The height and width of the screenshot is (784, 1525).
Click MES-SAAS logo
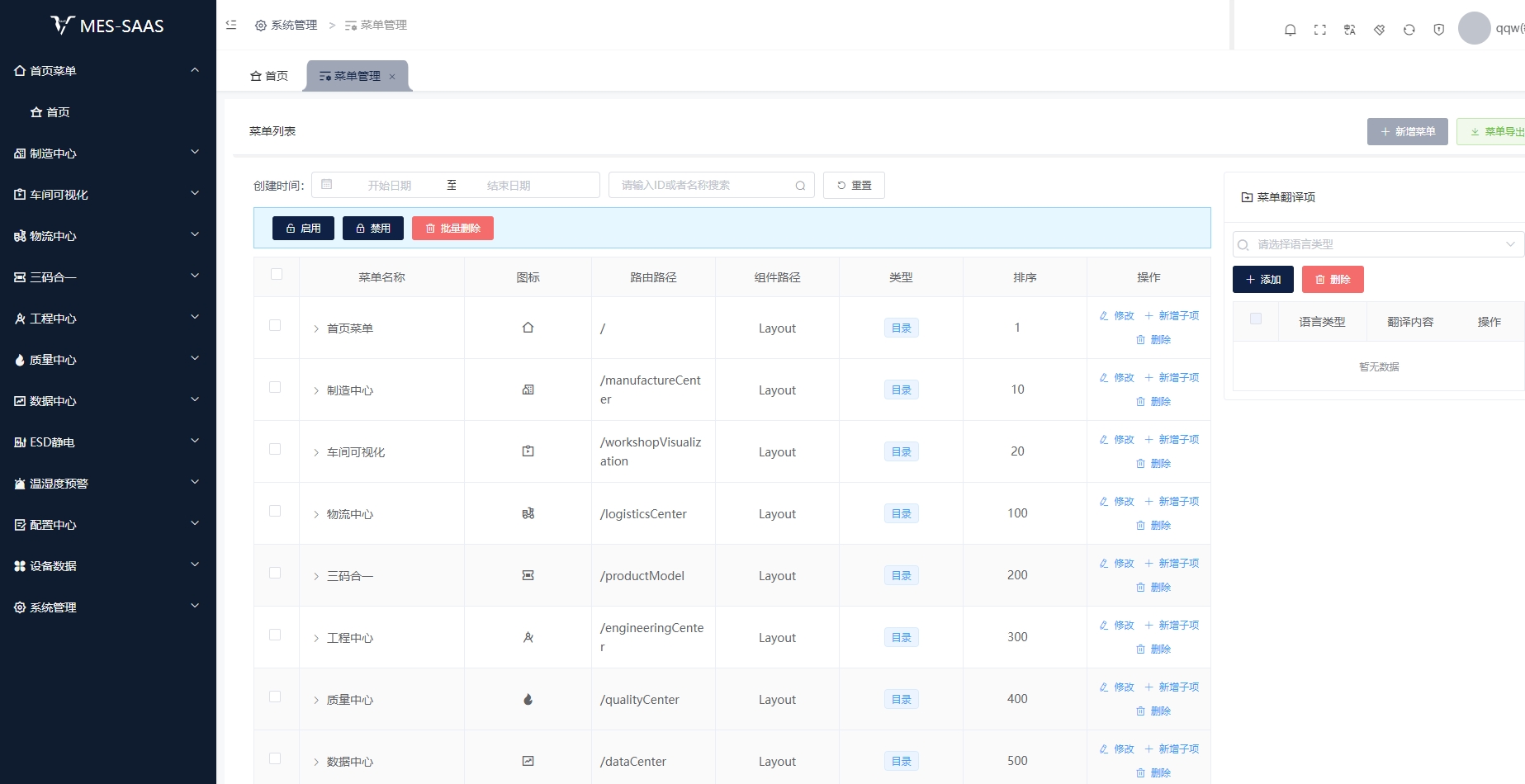click(107, 26)
